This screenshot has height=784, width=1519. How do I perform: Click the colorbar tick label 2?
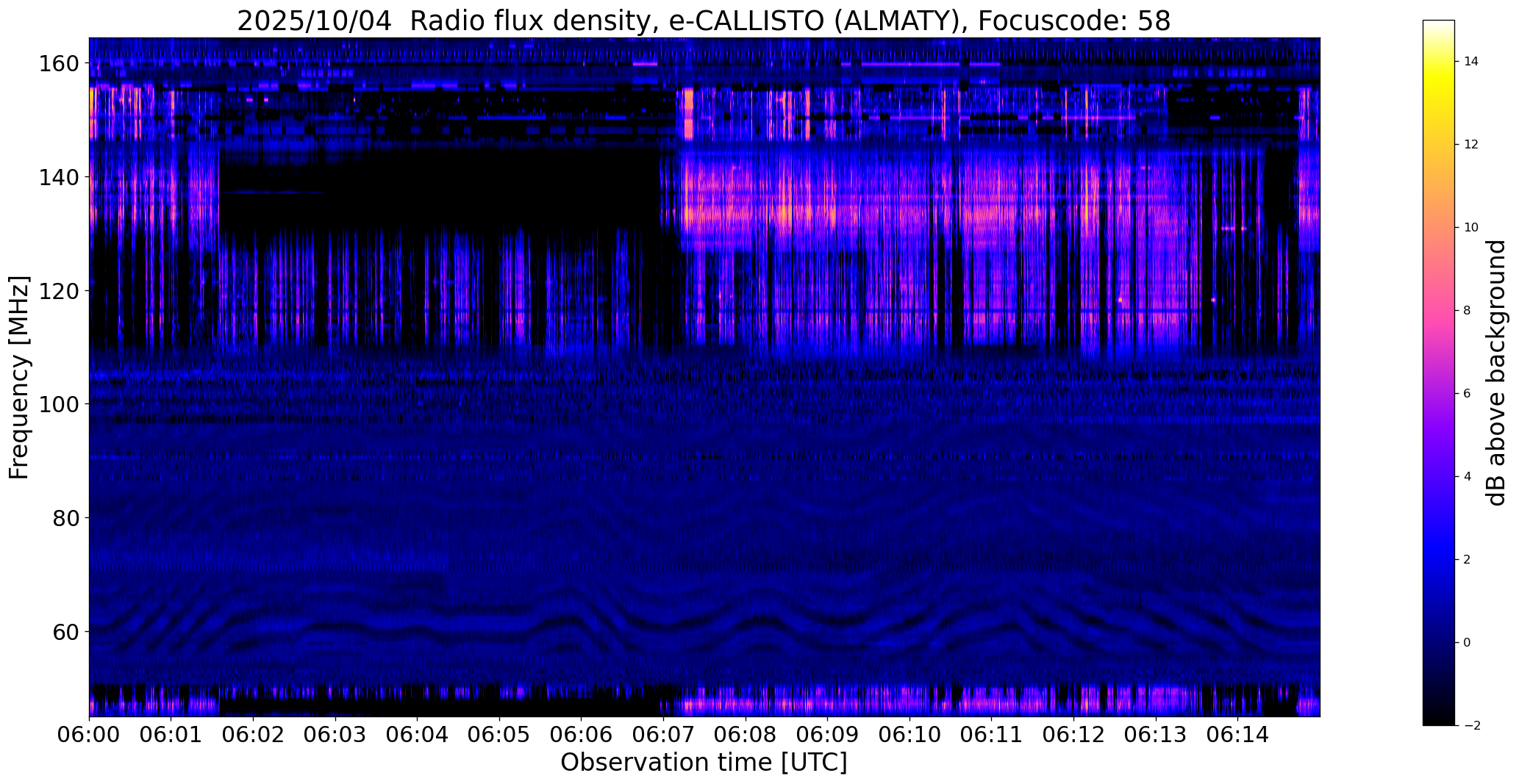pos(1468,560)
